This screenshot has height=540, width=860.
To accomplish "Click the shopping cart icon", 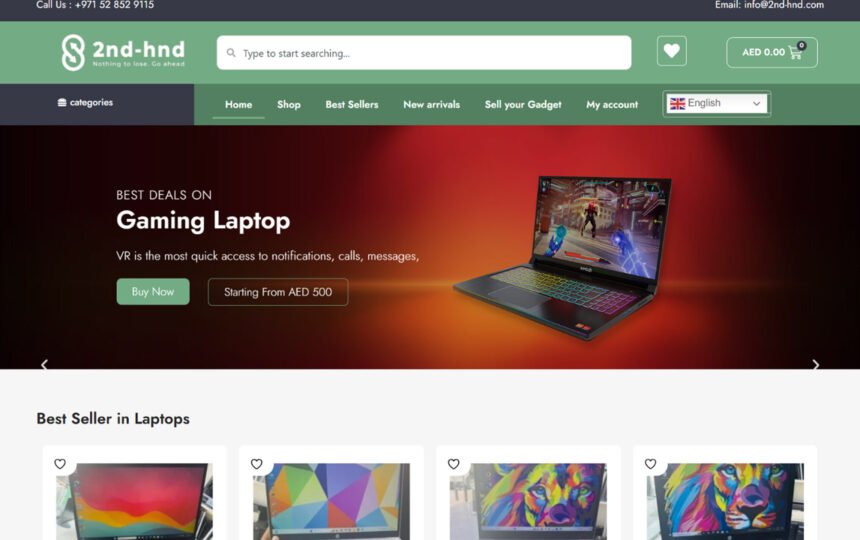I will 795,52.
